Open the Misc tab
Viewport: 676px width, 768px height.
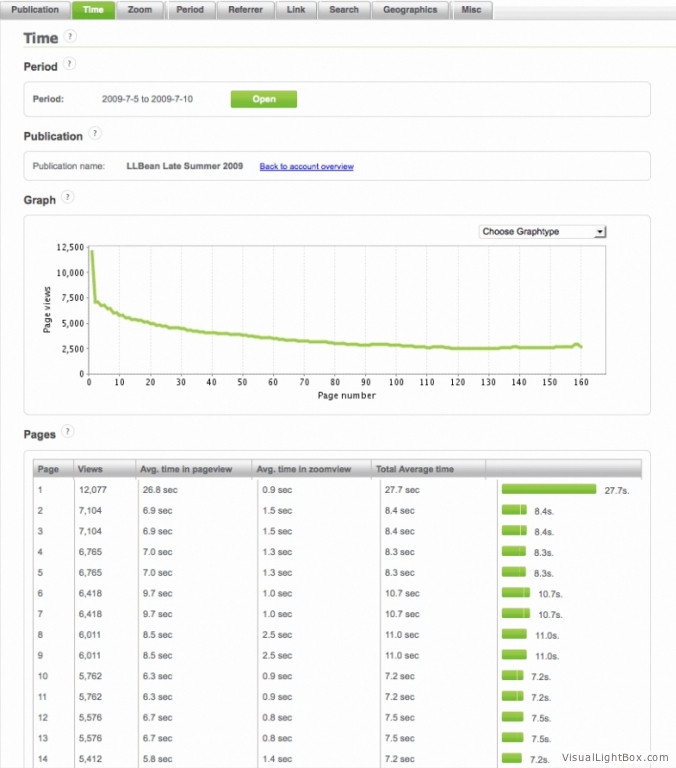[470, 10]
